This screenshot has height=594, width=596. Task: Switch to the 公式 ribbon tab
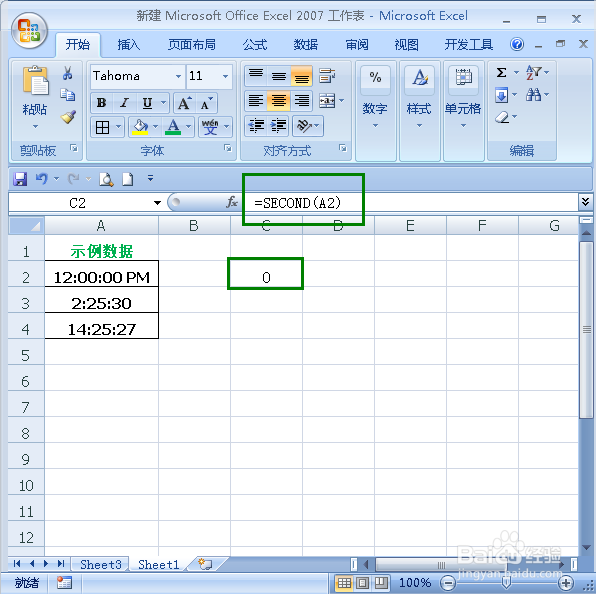[255, 45]
